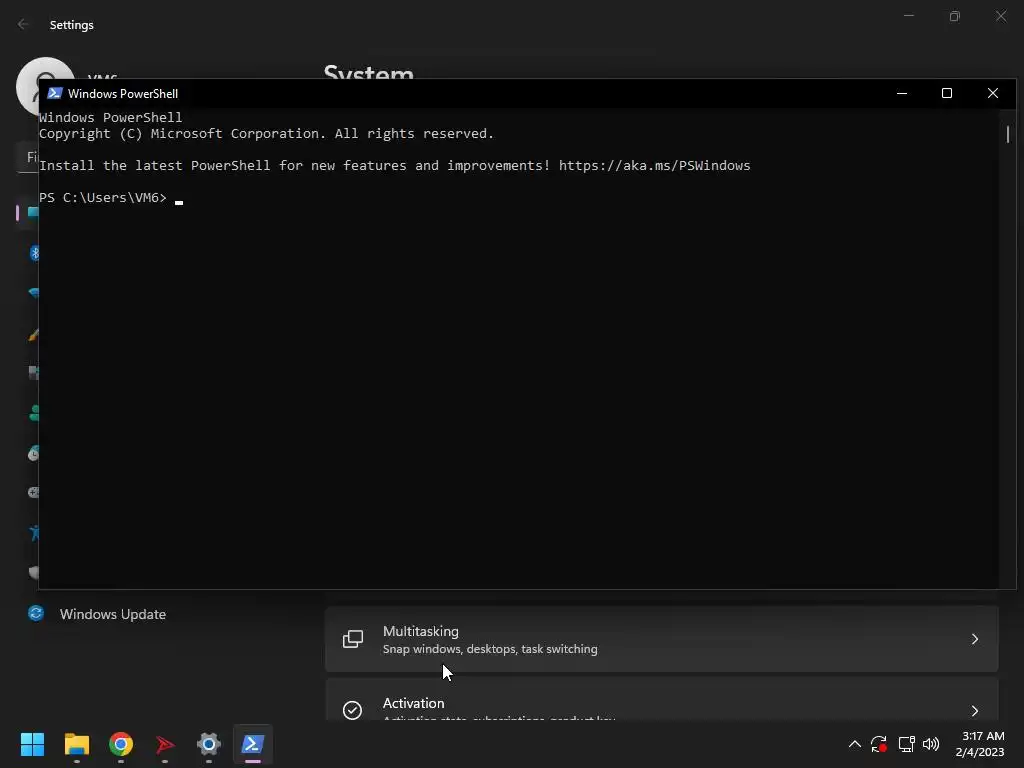Open the sync status tray icon
Viewport: 1024px width, 768px height.
(879, 744)
